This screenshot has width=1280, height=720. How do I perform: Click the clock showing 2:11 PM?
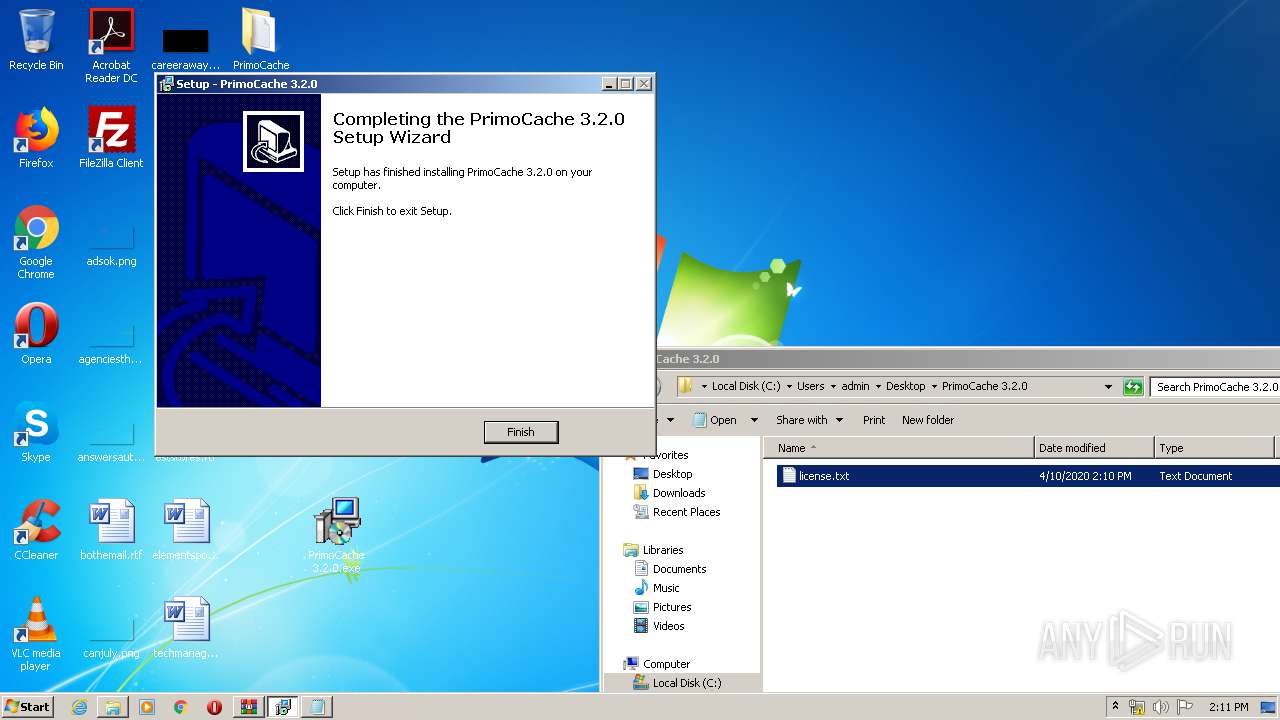(1228, 707)
